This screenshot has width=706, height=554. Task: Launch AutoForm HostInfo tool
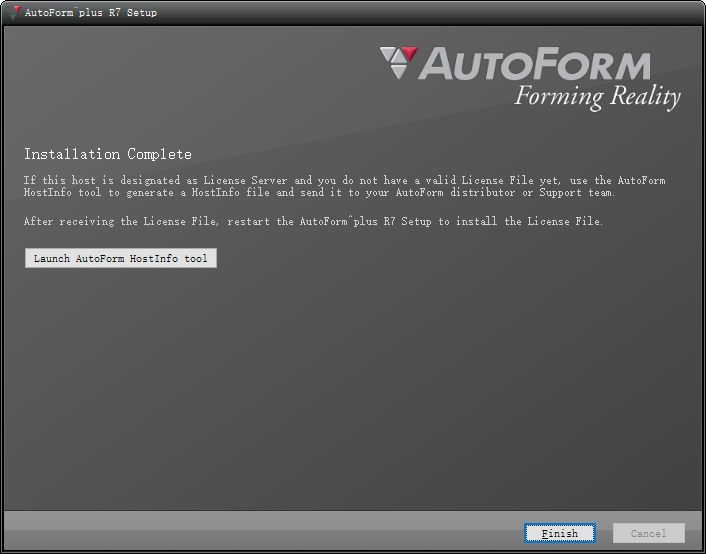click(x=121, y=258)
